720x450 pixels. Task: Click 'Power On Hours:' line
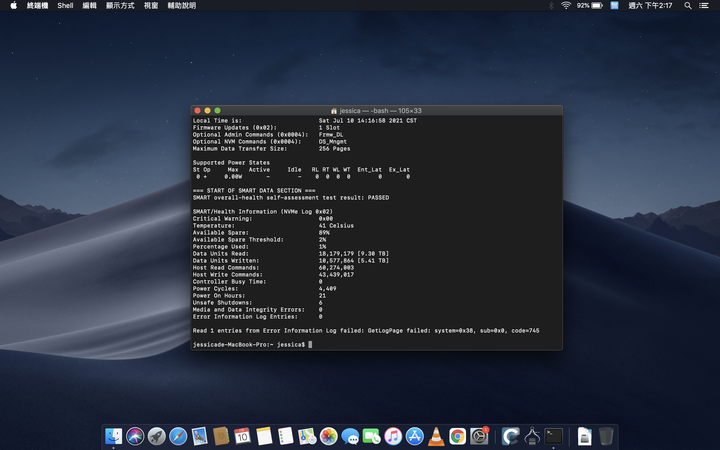pyautogui.click(x=259, y=295)
